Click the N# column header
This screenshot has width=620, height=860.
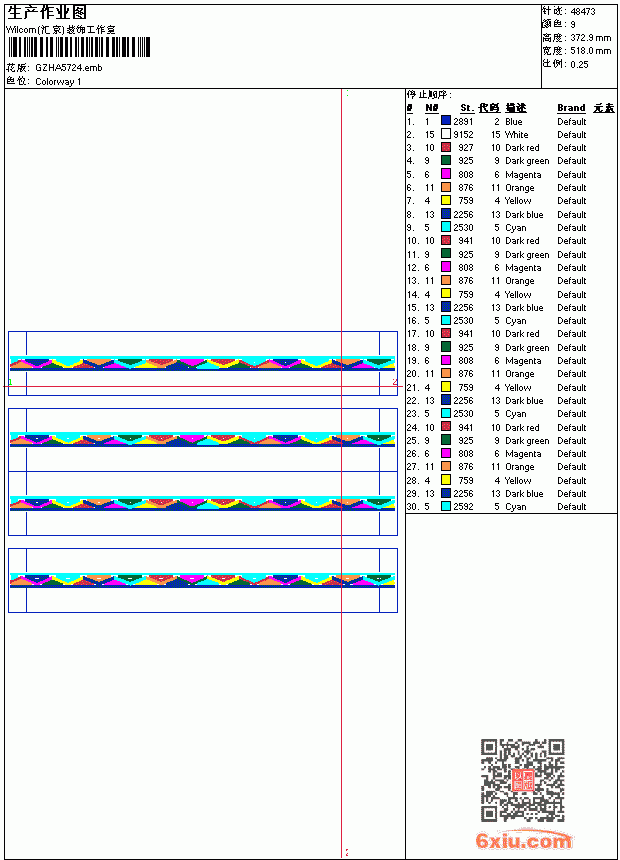click(x=432, y=108)
